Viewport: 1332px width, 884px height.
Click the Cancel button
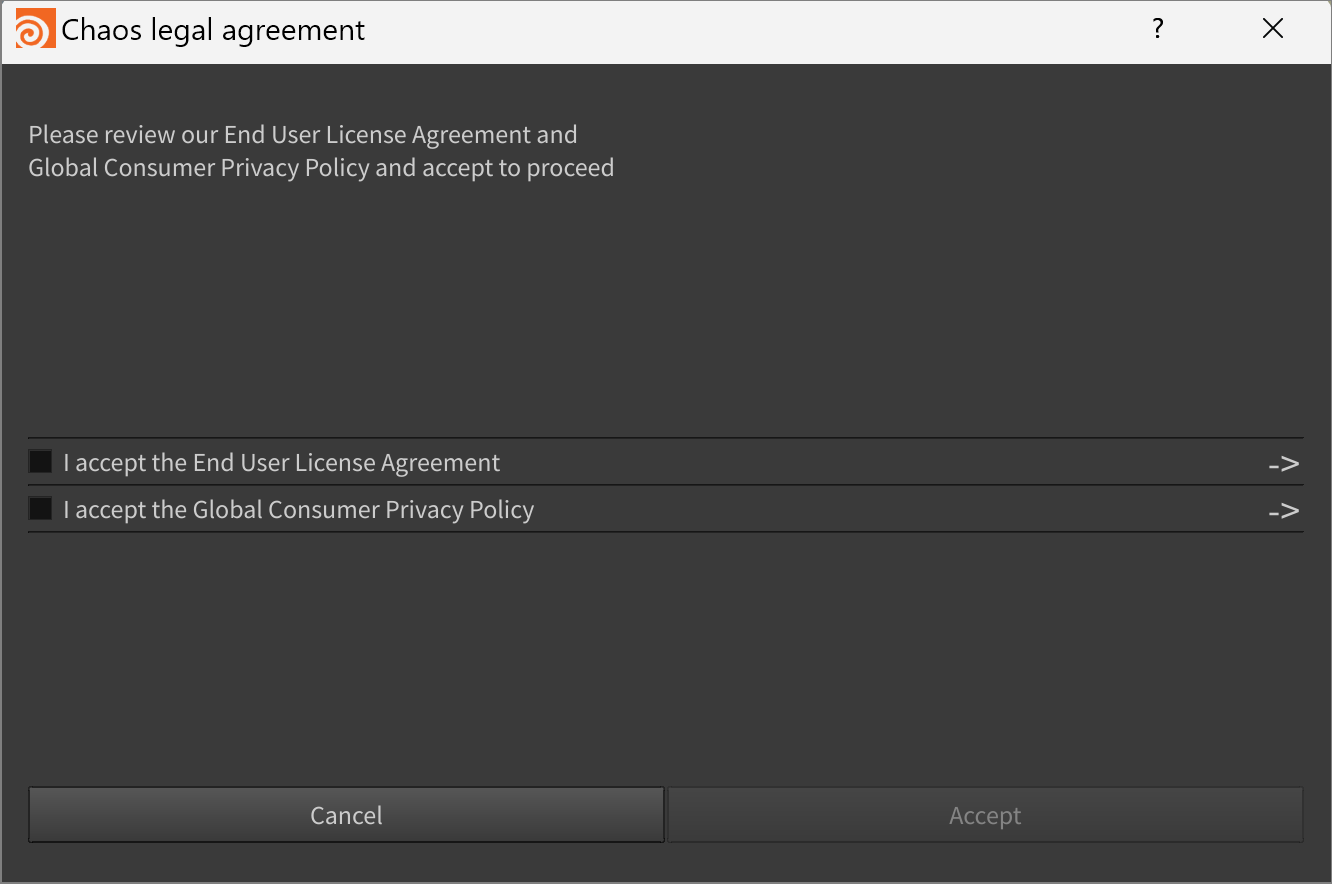pos(346,815)
